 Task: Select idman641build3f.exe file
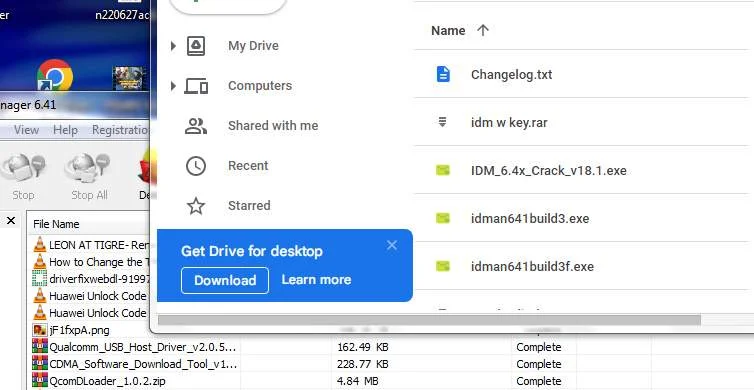(x=532, y=266)
